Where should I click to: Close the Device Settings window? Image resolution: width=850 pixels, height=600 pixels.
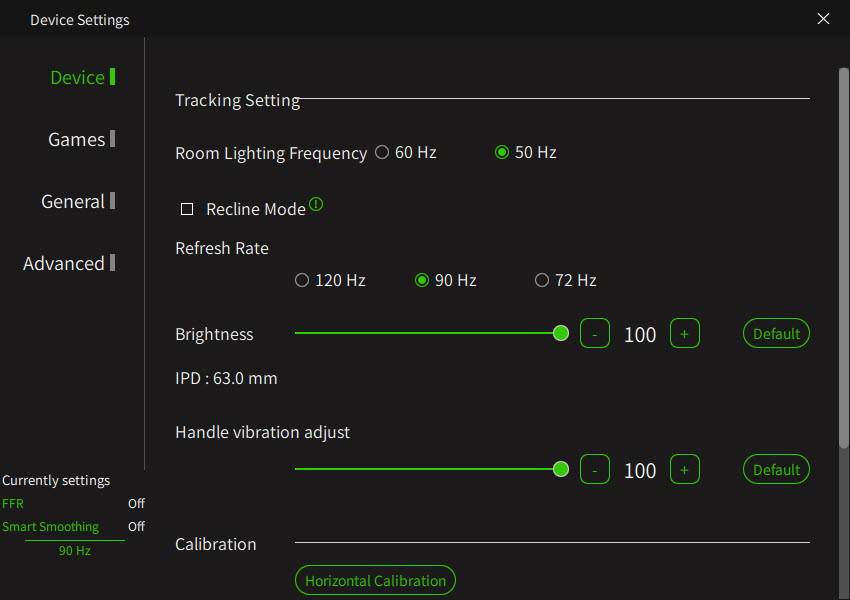click(823, 19)
